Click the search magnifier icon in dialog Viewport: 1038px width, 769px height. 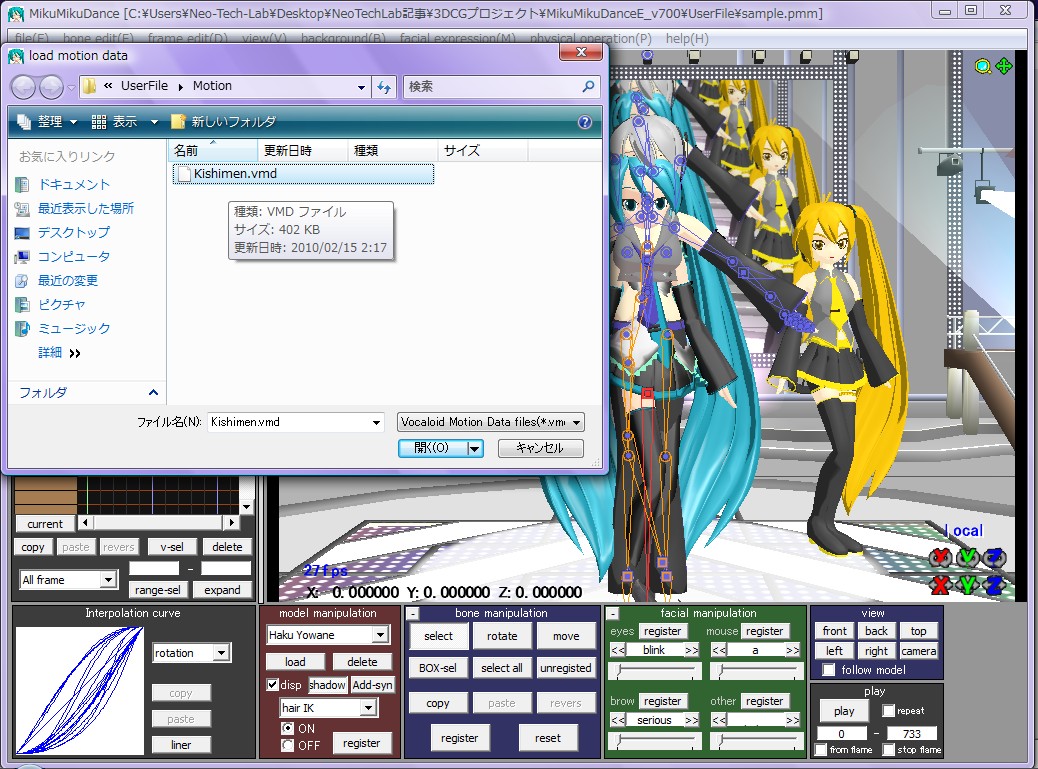[588, 86]
